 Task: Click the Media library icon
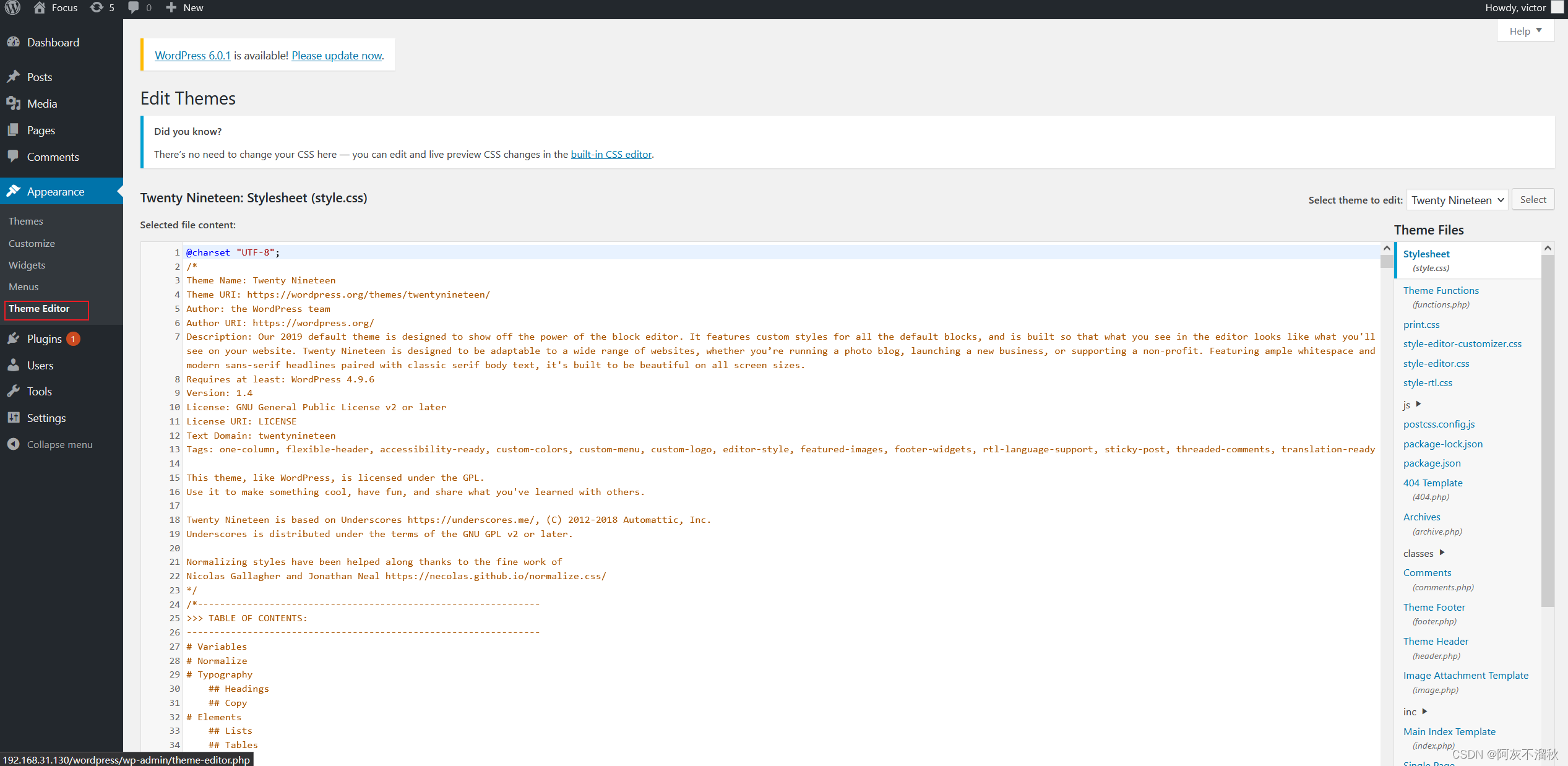point(14,103)
